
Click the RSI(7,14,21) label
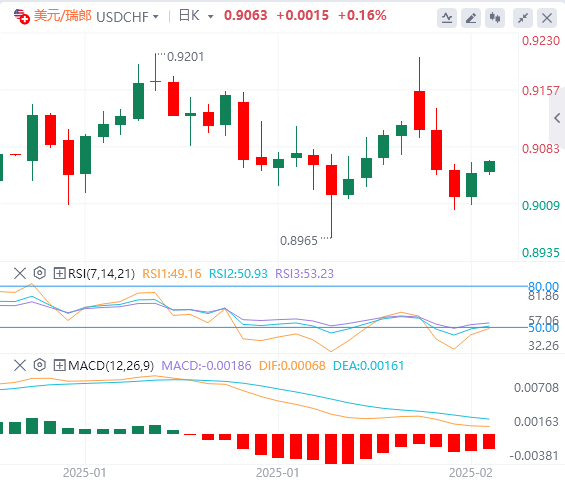pyautogui.click(x=101, y=274)
